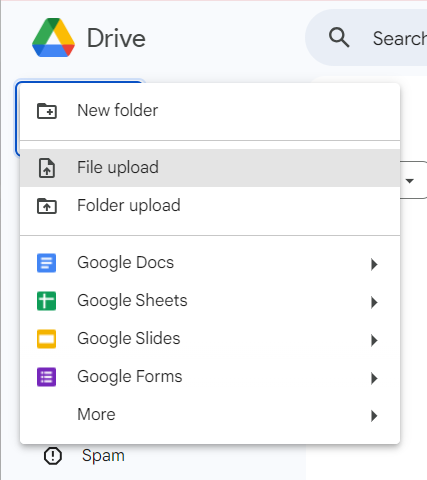Expand the Google Slides submenu arrow

(374, 340)
